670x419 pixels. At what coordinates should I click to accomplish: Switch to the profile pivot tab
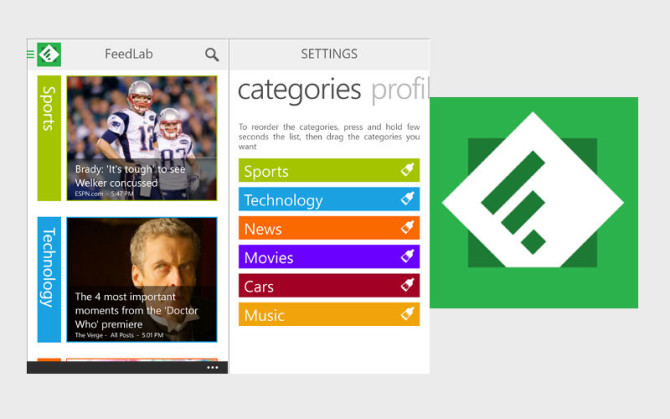click(x=400, y=90)
